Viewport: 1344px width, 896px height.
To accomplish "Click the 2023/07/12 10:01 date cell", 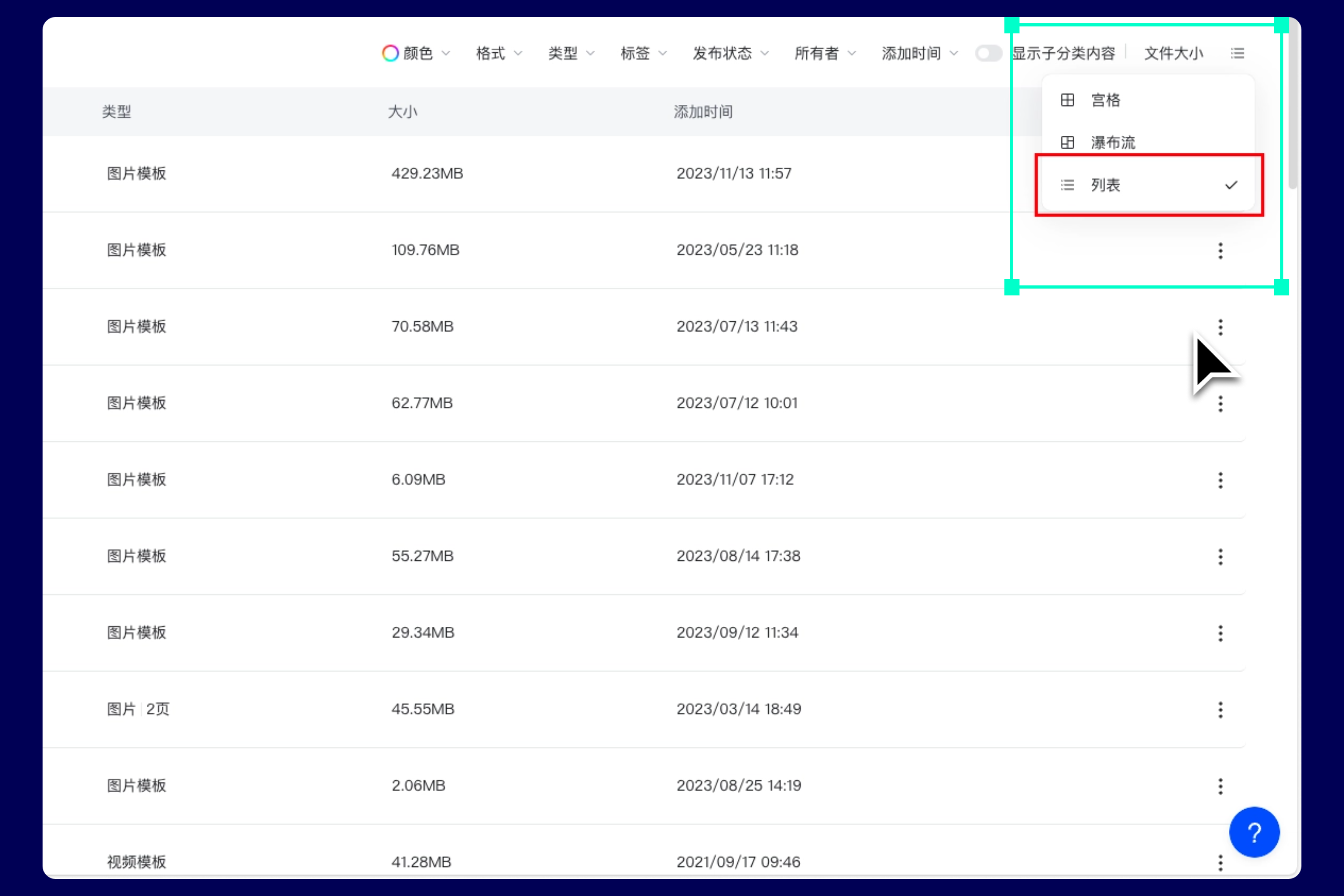I will 737,403.
